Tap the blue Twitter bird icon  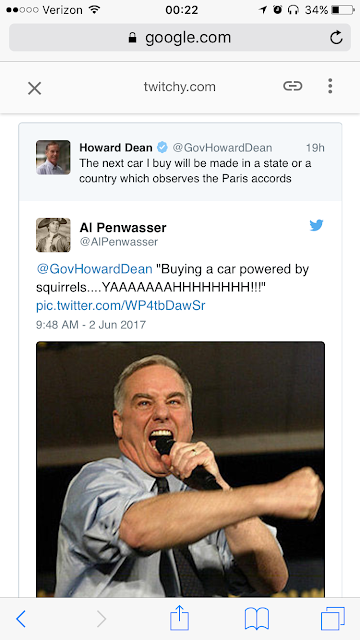(x=316, y=225)
